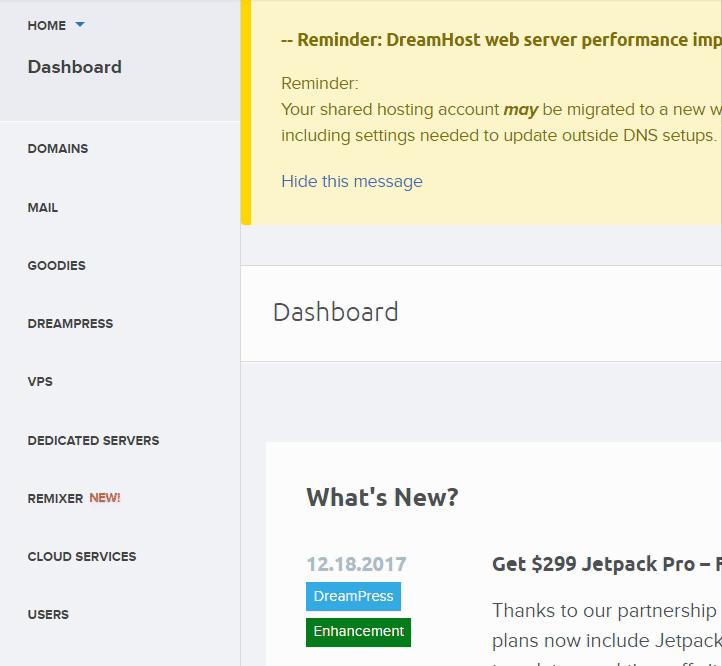Open the DREAMPRESS menu item
Screen dimensions: 722x666
70,324
